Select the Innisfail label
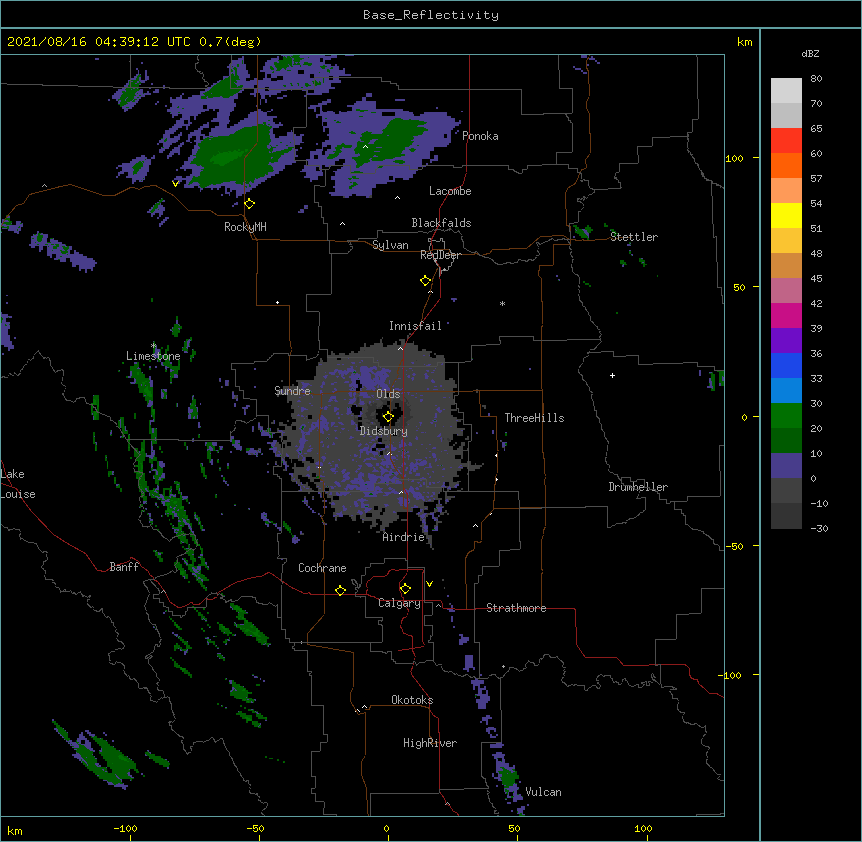Screen dimensions: 862x842 [x=415, y=326]
